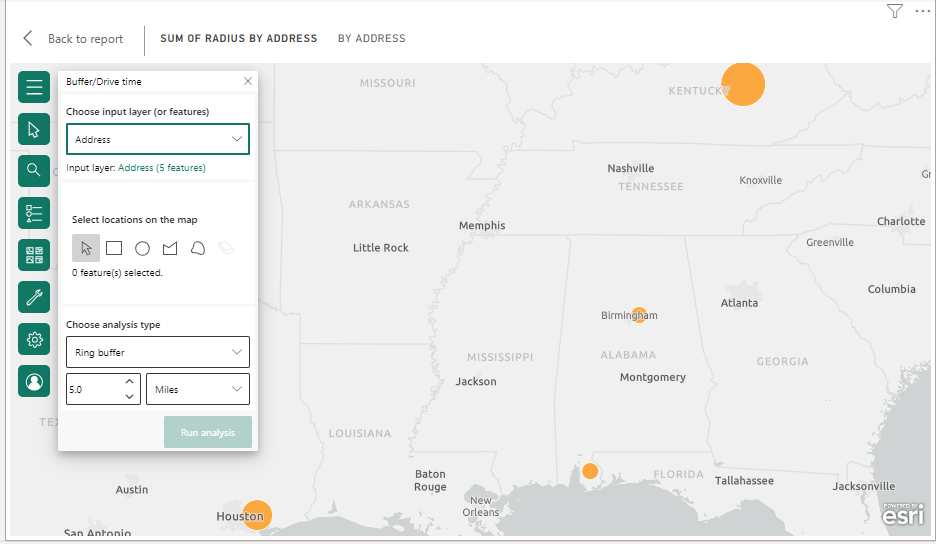The width and height of the screenshot is (936, 544).
Task: Open the more options ellipsis menu
Action: click(x=923, y=11)
